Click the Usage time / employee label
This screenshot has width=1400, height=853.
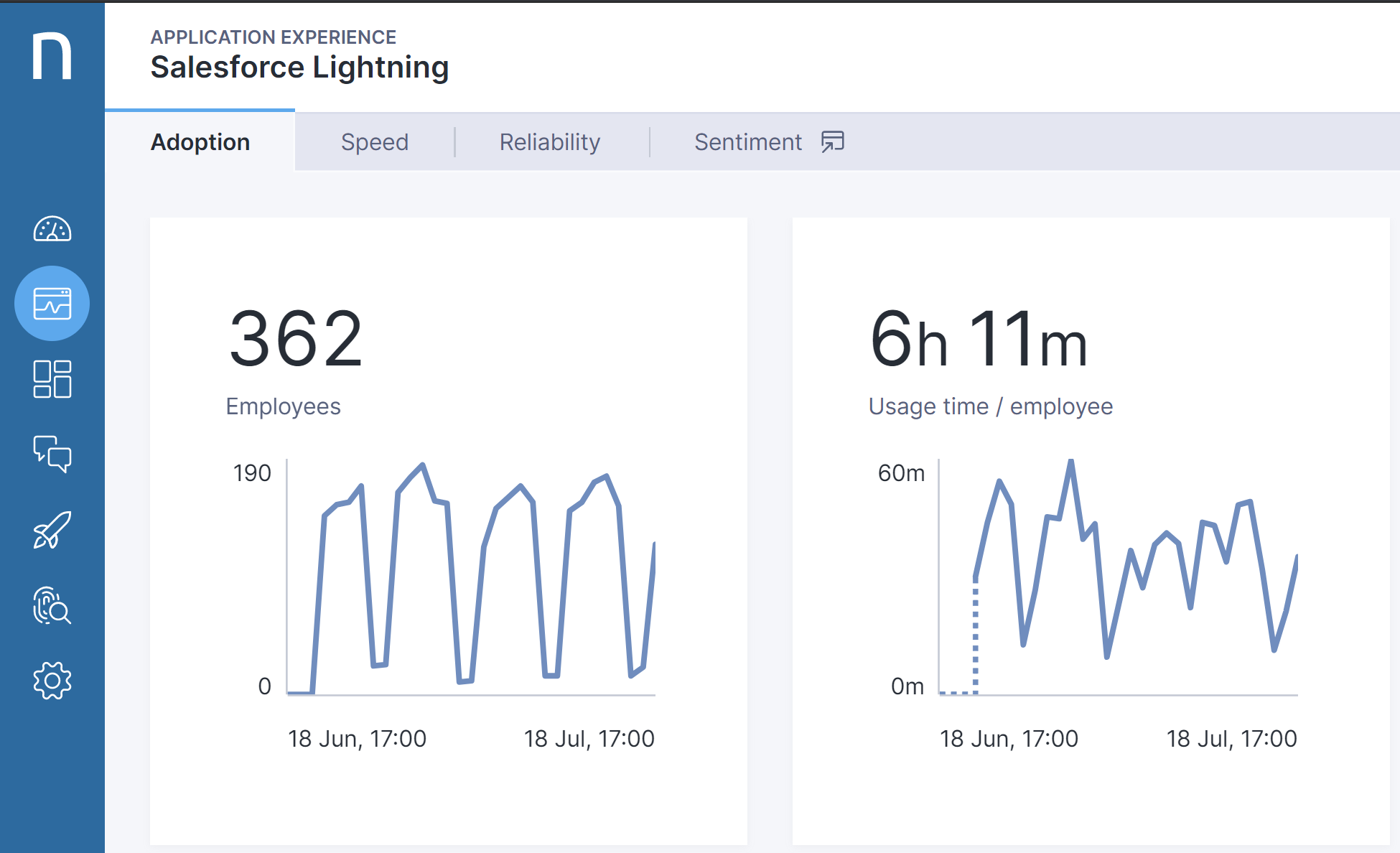[990, 406]
